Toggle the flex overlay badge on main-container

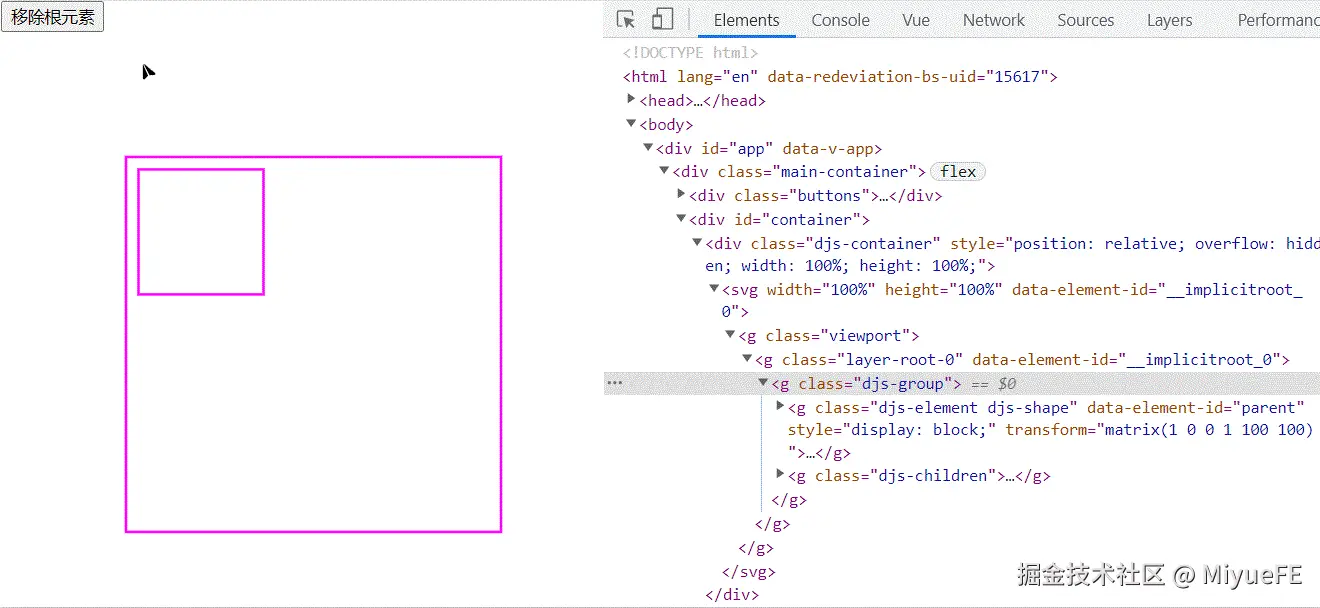tap(957, 171)
